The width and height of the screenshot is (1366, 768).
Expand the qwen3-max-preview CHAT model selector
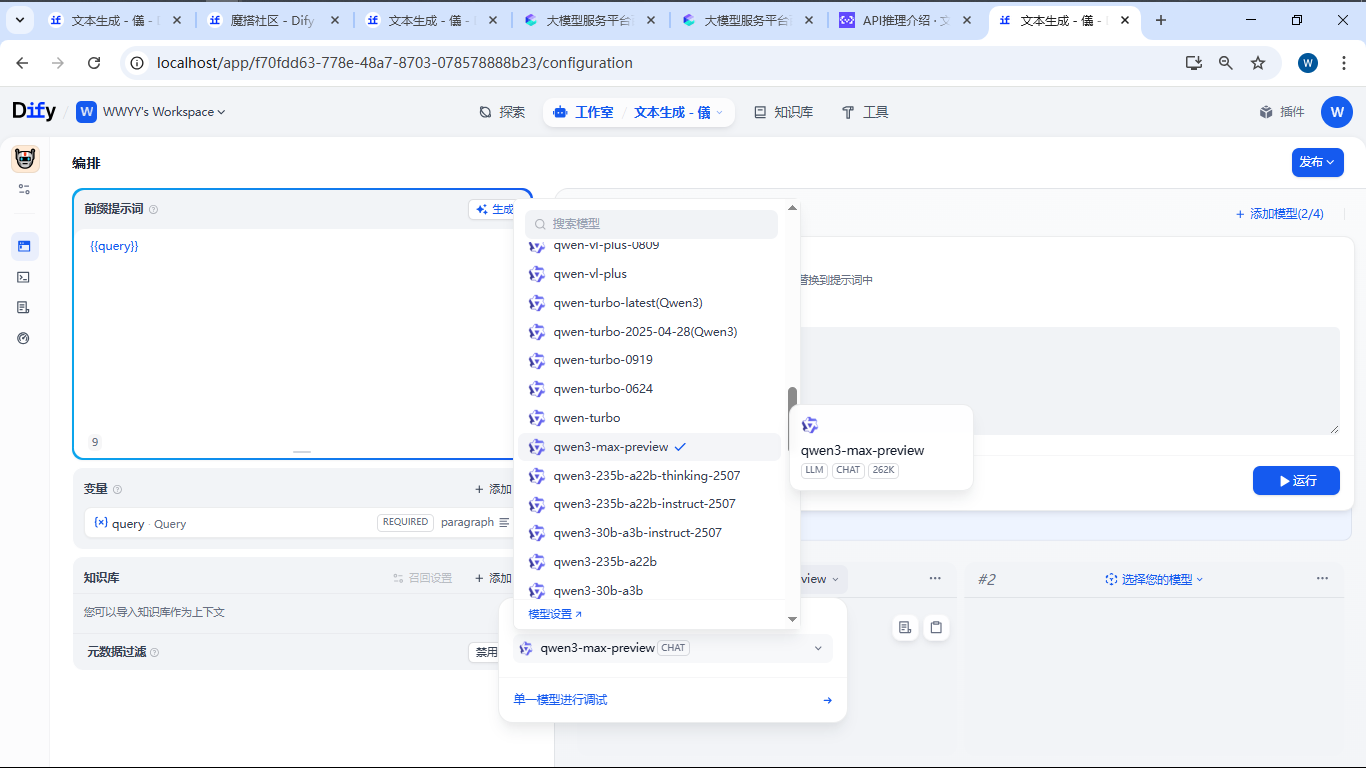click(x=673, y=648)
